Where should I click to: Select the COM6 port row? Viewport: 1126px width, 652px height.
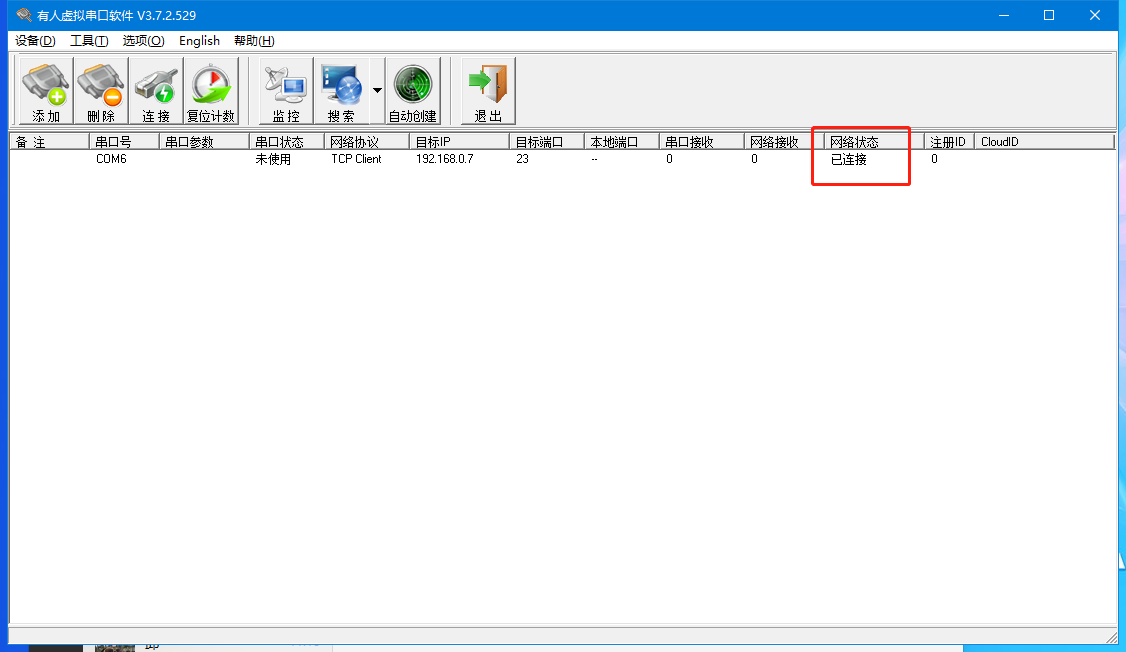pyautogui.click(x=111, y=159)
